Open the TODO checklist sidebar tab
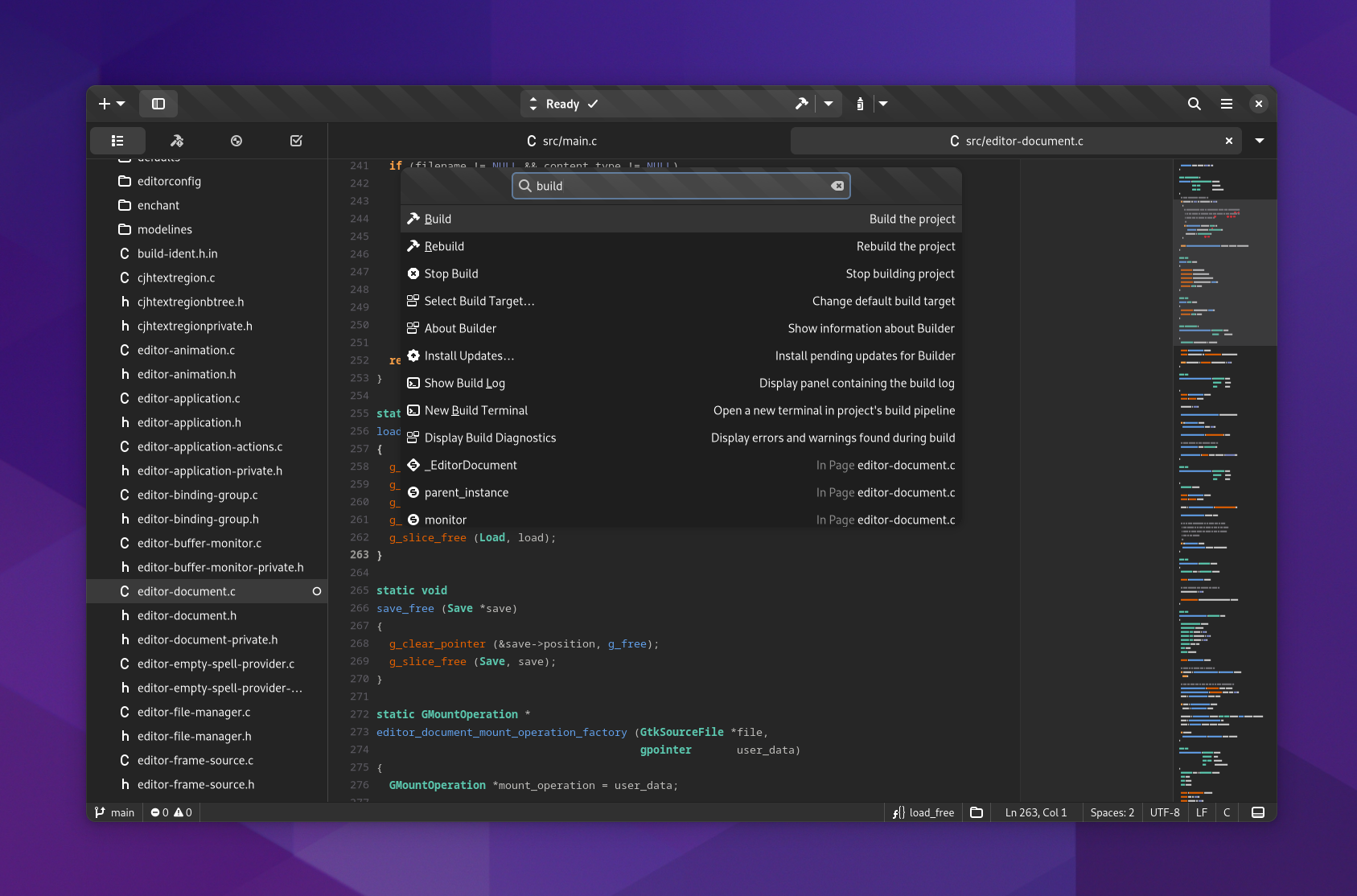The width and height of the screenshot is (1357, 896). tap(296, 141)
